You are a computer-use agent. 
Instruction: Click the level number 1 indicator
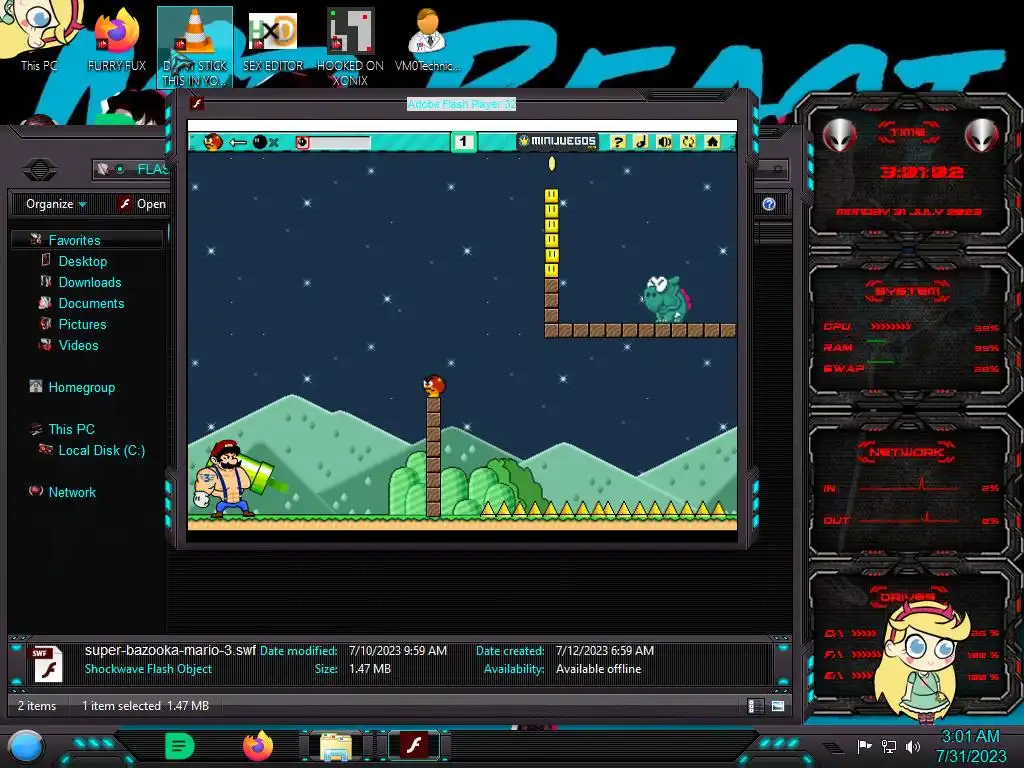tap(463, 142)
